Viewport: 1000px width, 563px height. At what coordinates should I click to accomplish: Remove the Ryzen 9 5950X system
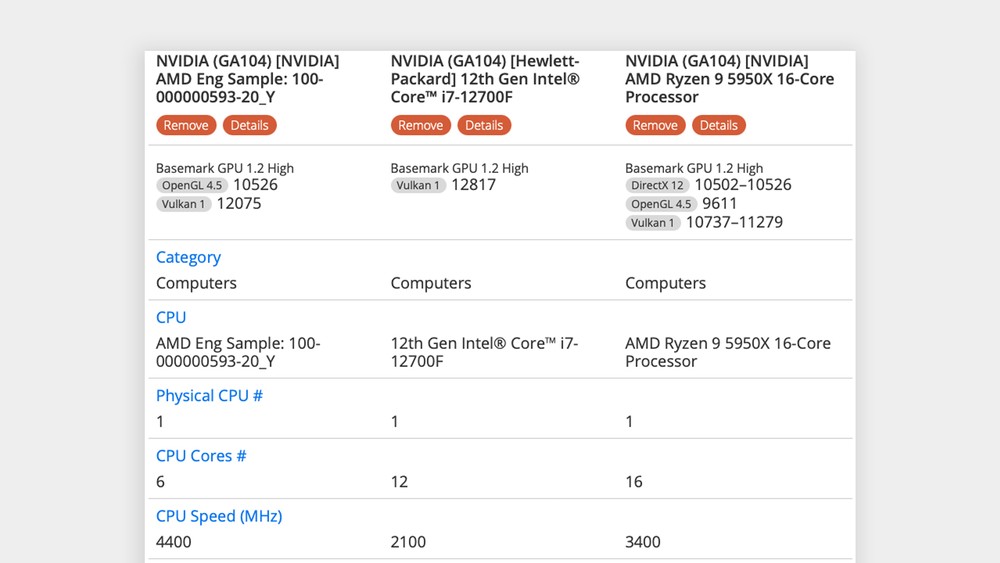coord(655,125)
